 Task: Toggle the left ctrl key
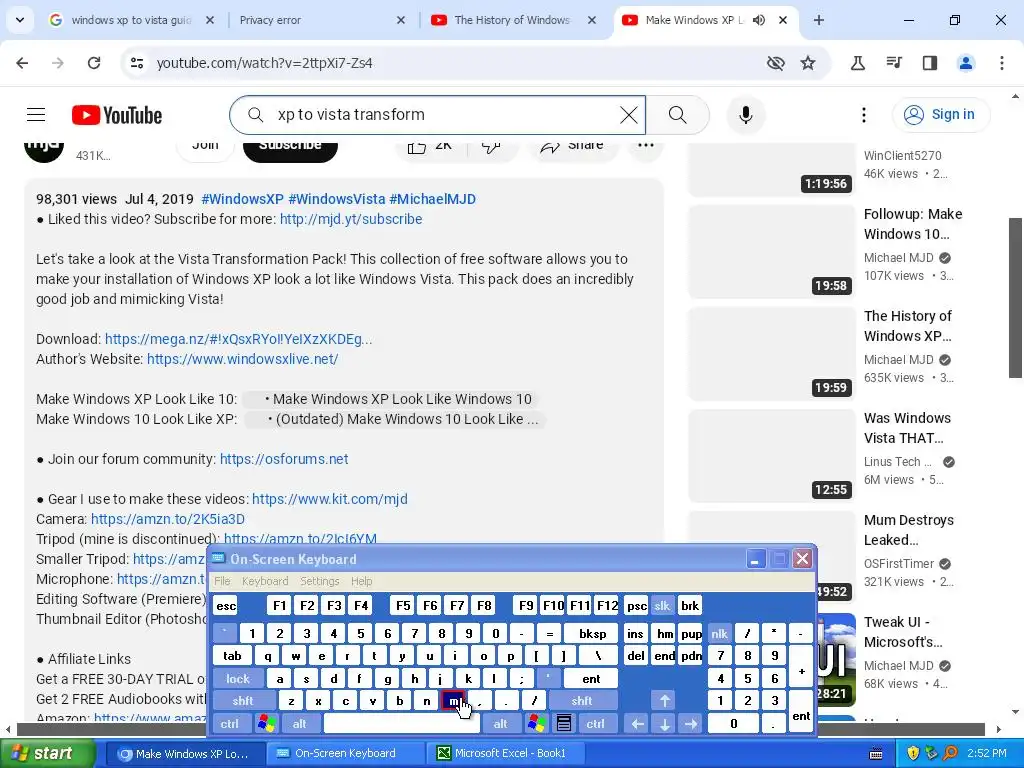pos(229,724)
